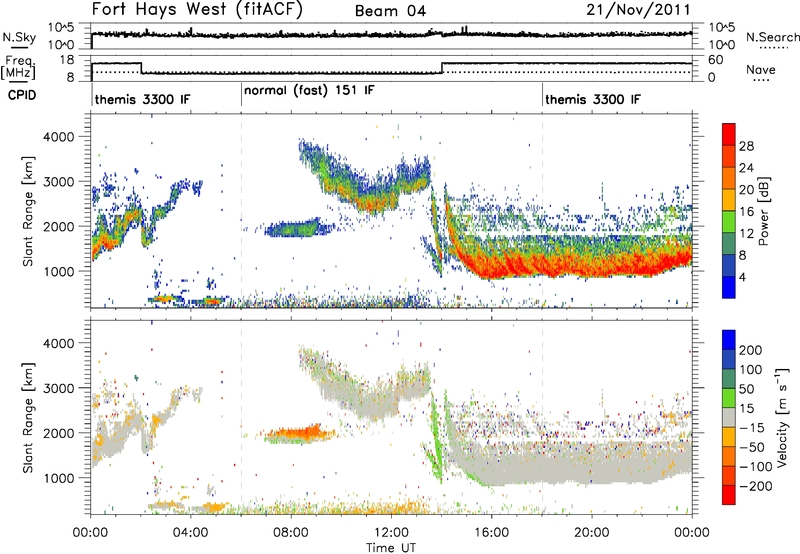
Task: Click the '12:00' time axis label
Action: coord(391,533)
